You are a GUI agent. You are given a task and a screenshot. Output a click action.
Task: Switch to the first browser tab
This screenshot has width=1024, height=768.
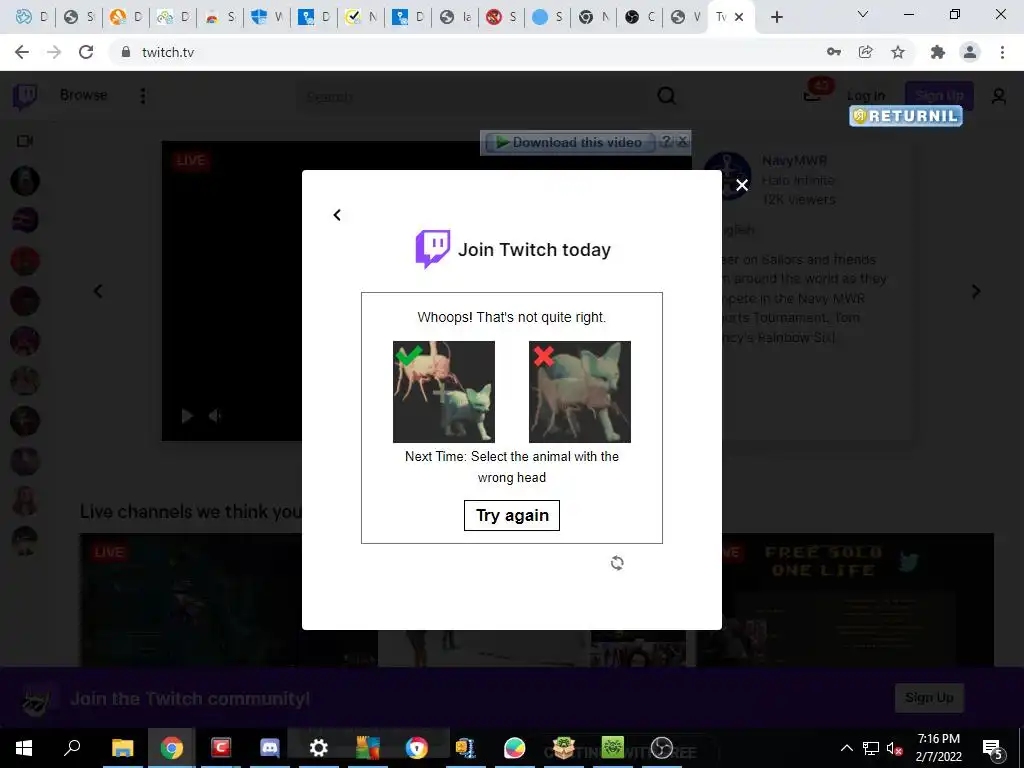coord(31,17)
